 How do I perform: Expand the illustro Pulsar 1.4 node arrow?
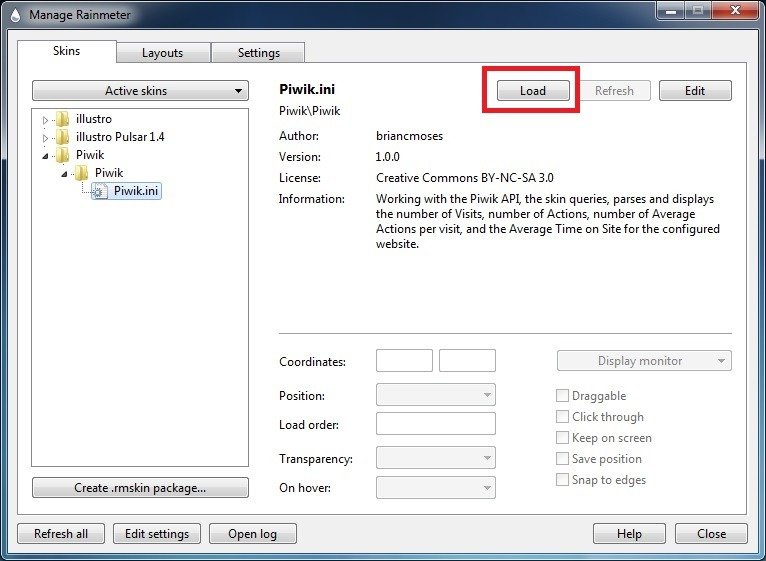click(45, 138)
